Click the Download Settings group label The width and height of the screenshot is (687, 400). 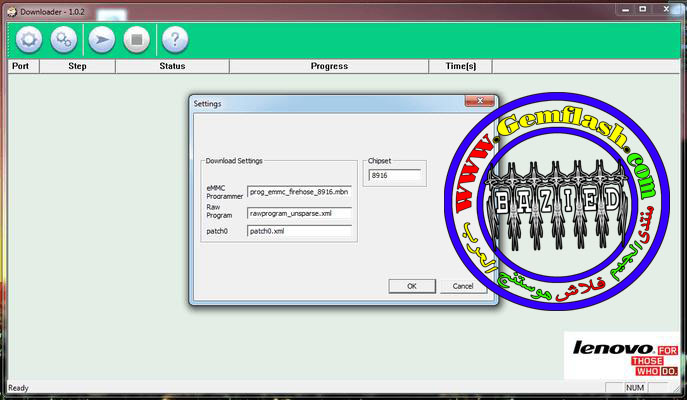click(234, 161)
